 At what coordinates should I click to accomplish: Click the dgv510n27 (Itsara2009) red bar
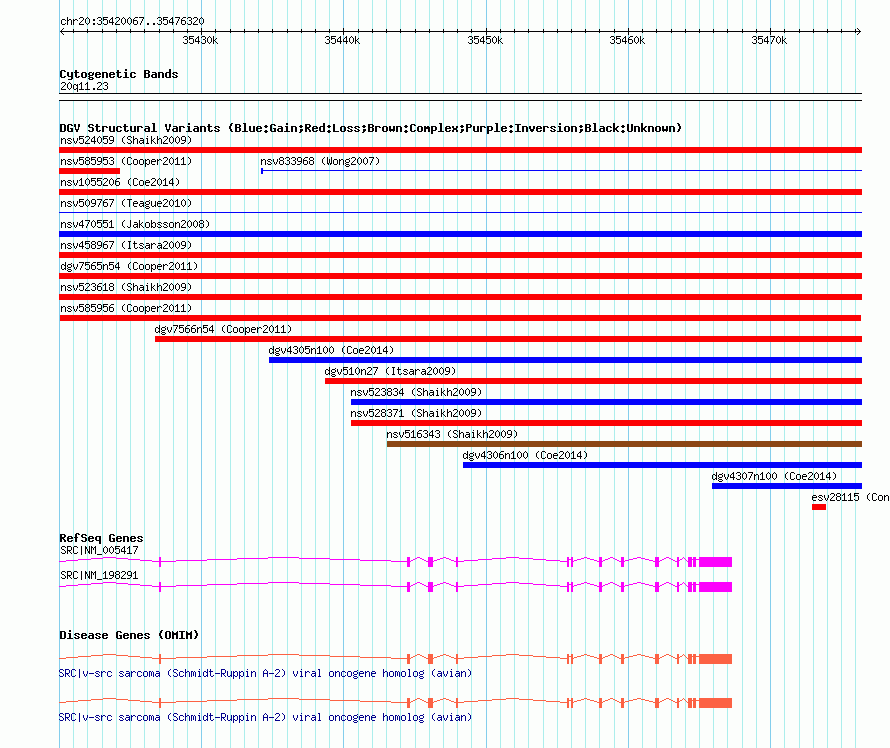[x=594, y=381]
